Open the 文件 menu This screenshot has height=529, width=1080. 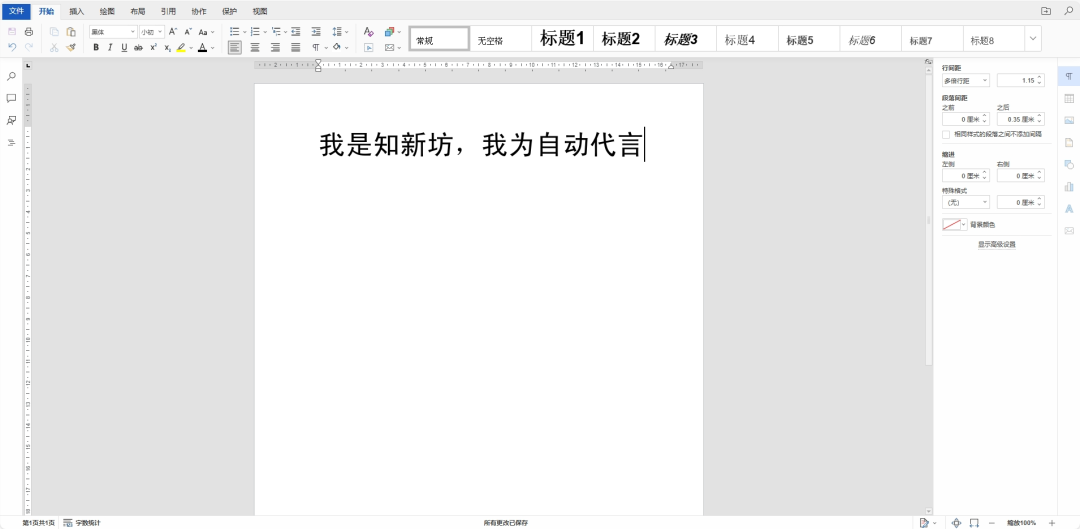pyautogui.click(x=17, y=11)
